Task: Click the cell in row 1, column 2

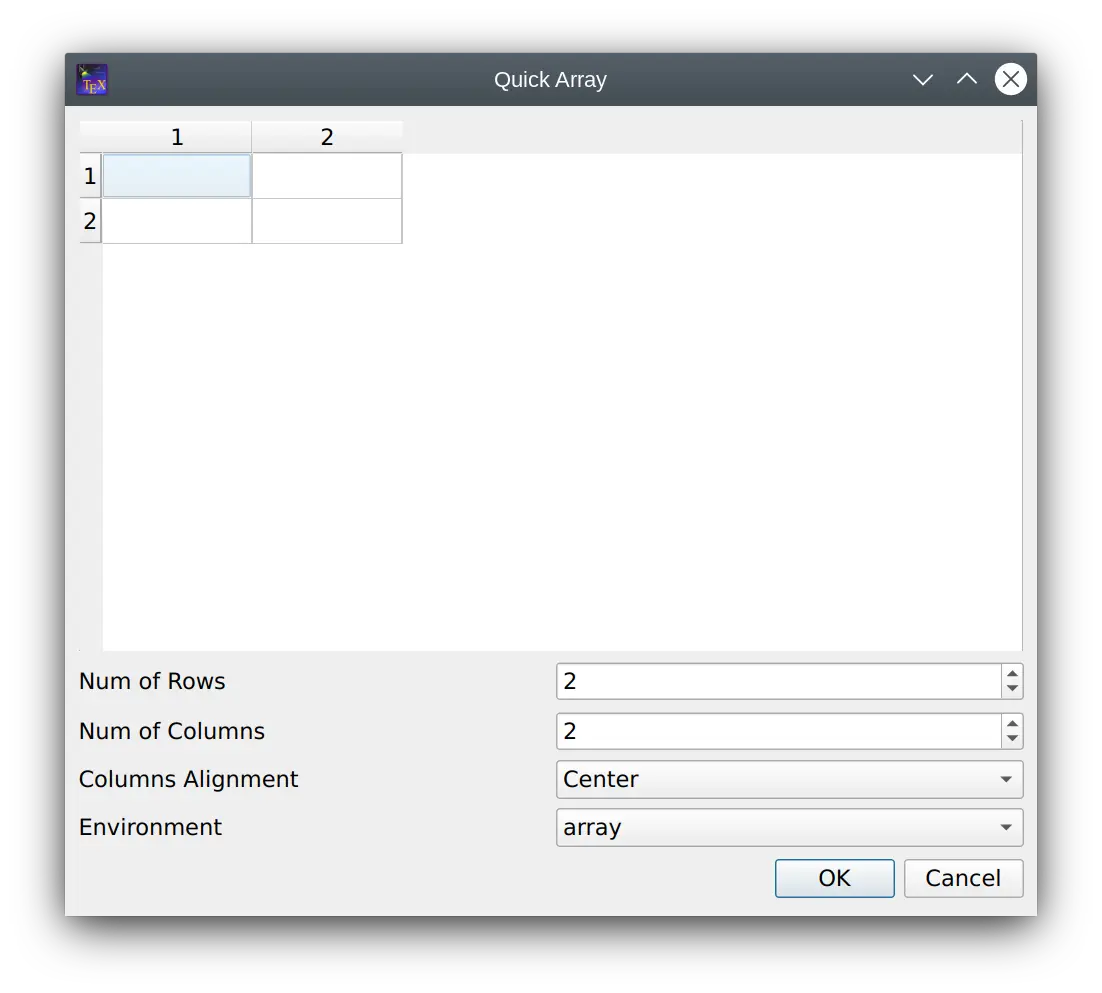Action: tap(327, 175)
